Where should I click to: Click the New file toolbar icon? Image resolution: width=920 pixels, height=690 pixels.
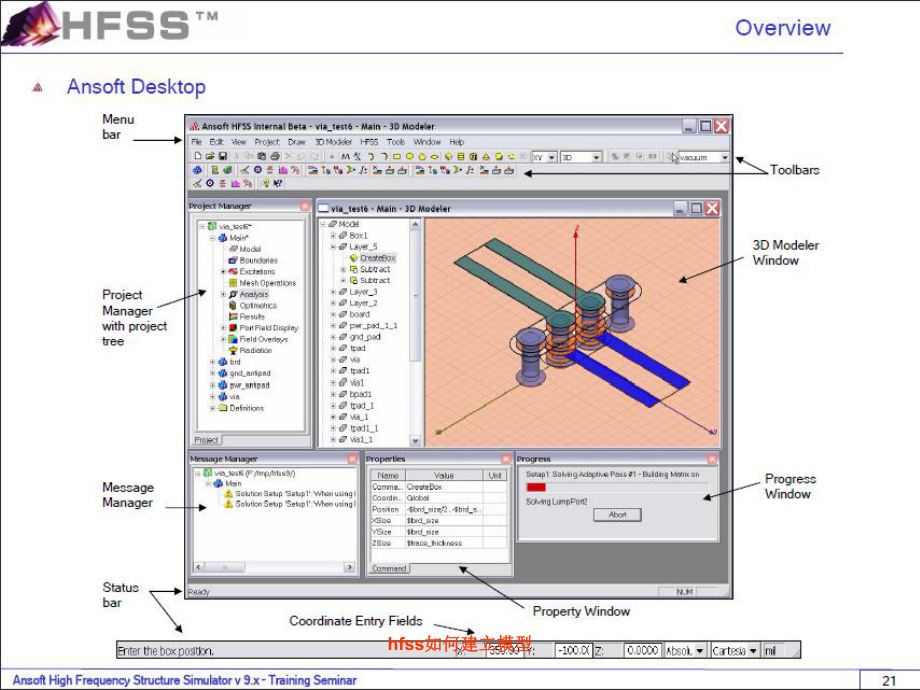198,156
